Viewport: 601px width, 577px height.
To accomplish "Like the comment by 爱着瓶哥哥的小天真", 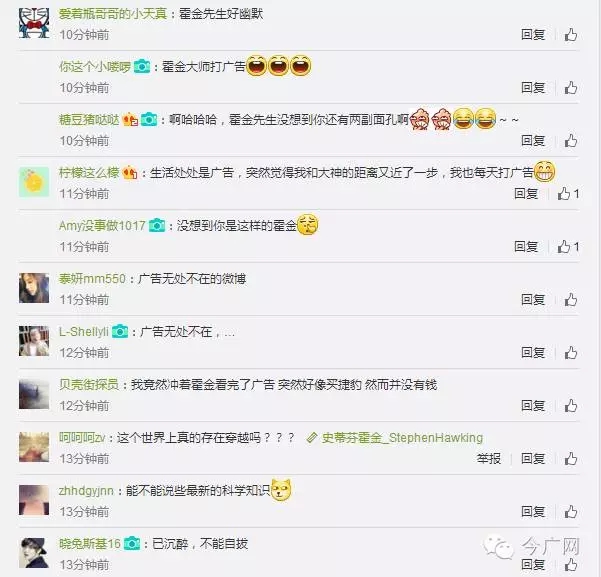I will 571,35.
